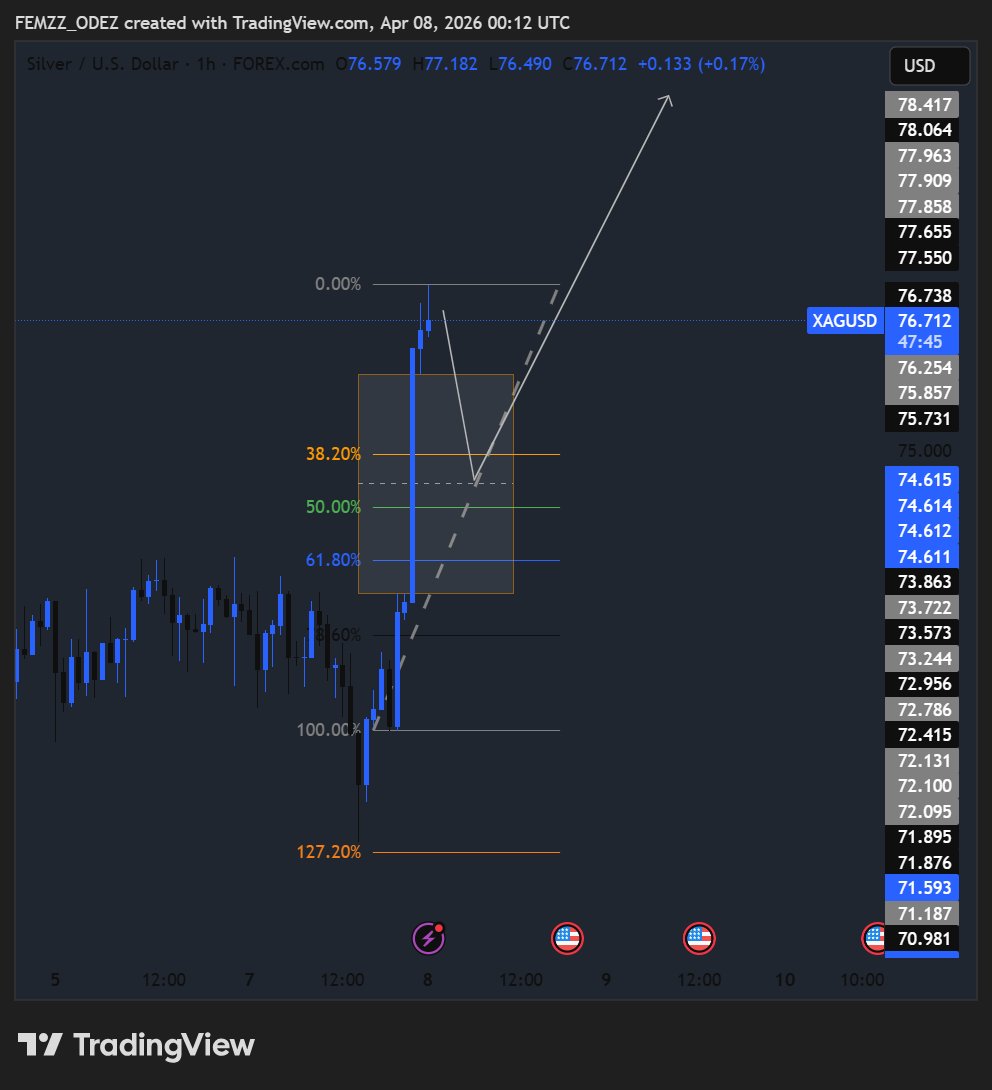Image resolution: width=992 pixels, height=1090 pixels.
Task: Click the open value O76.579
Action: click(x=368, y=64)
